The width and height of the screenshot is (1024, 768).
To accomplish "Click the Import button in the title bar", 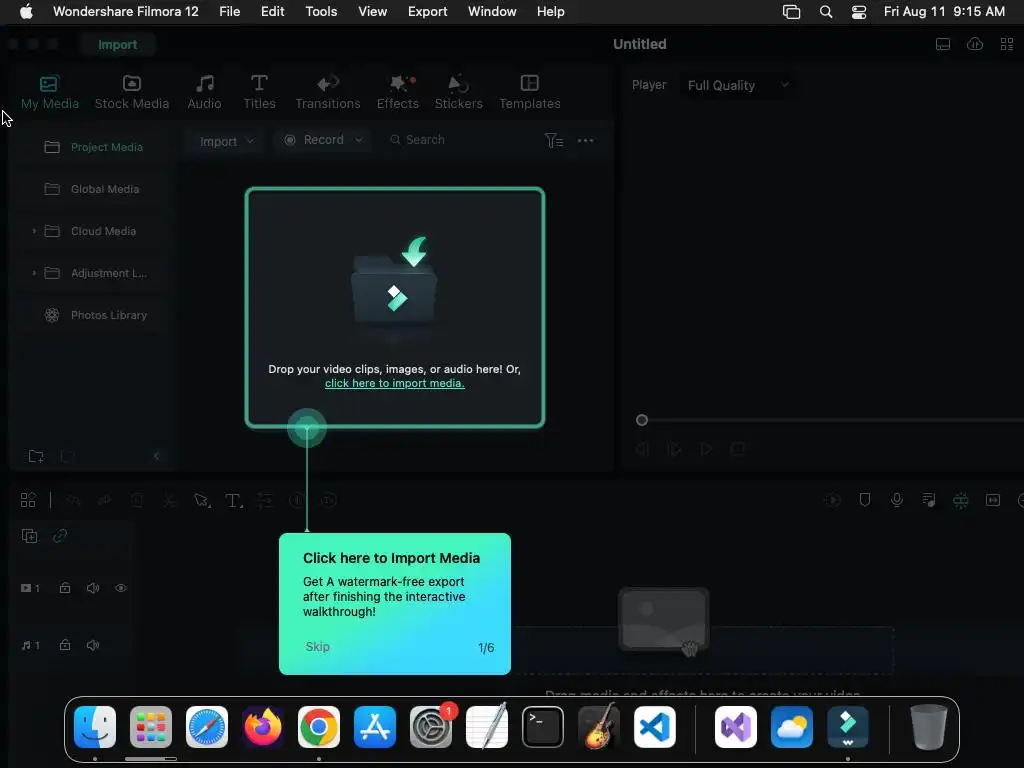I will click(x=118, y=44).
